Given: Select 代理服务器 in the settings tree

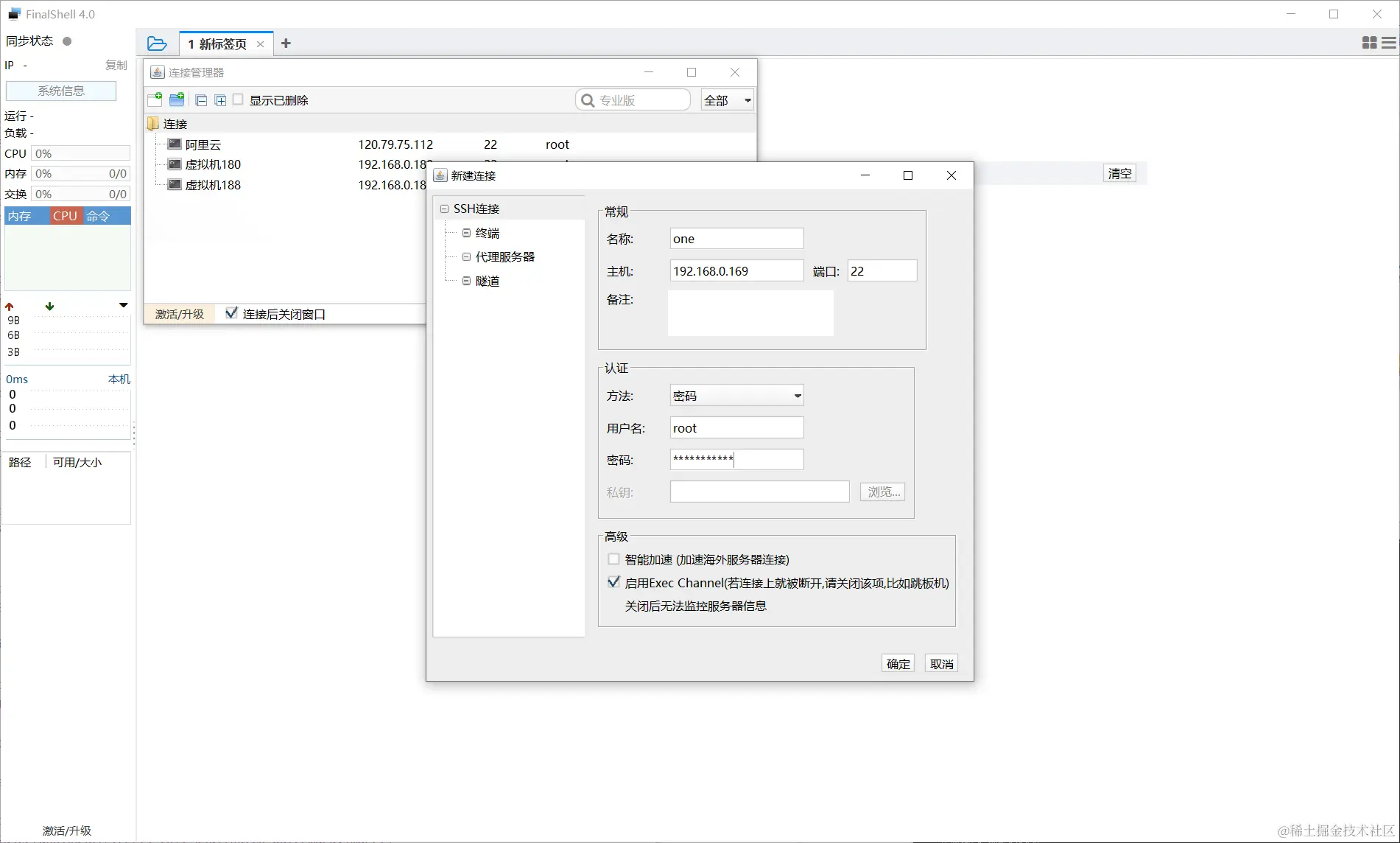Looking at the screenshot, I should [x=505, y=256].
